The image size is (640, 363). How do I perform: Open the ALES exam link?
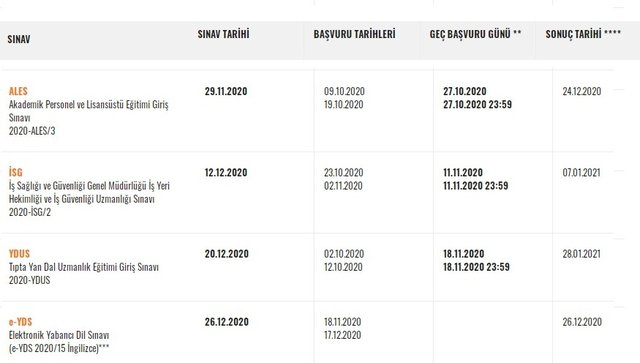(18, 91)
